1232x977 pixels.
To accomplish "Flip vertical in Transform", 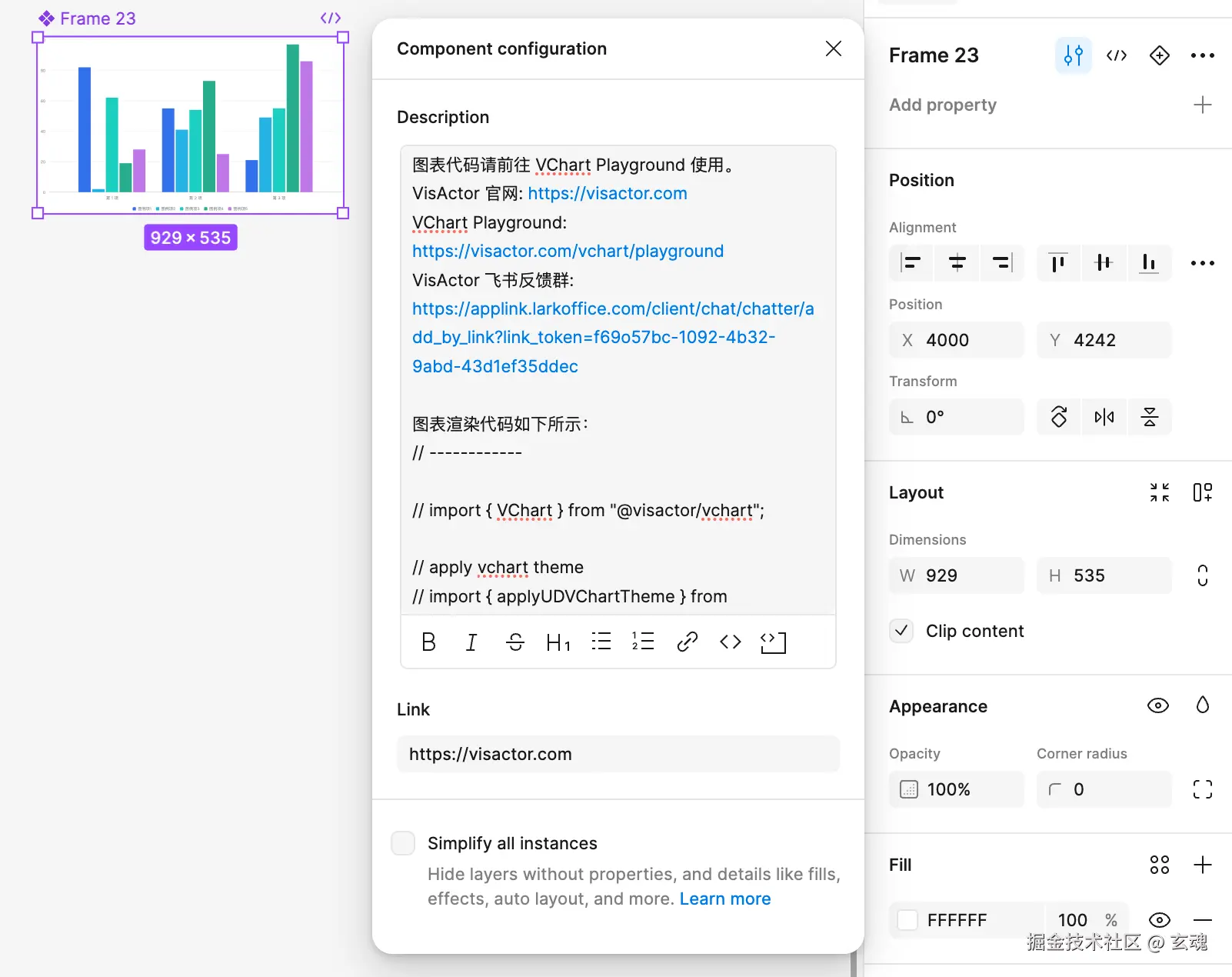I will [x=1150, y=417].
